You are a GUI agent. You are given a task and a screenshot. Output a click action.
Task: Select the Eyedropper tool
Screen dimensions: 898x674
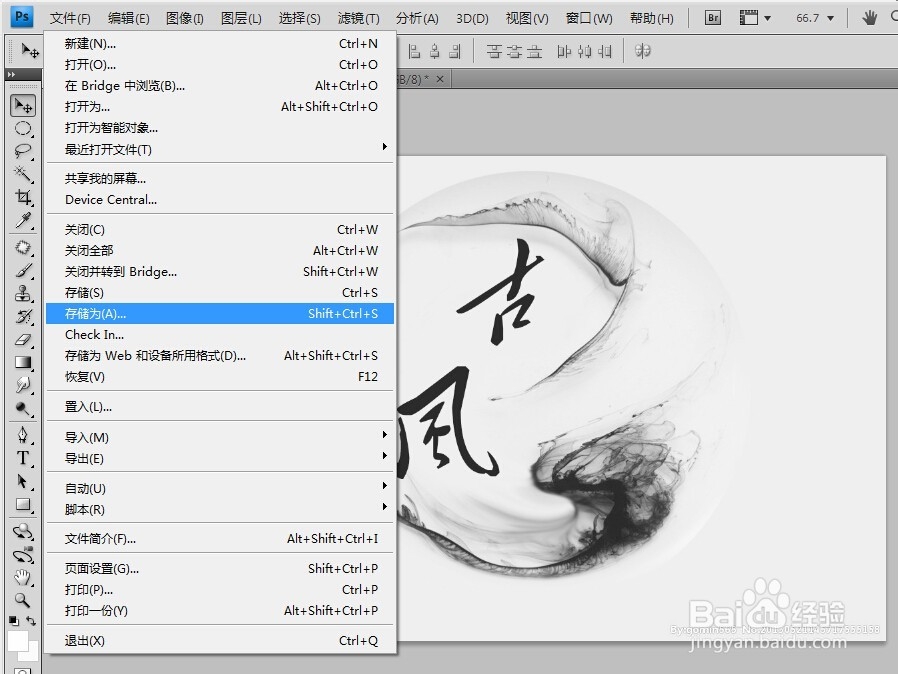point(24,220)
